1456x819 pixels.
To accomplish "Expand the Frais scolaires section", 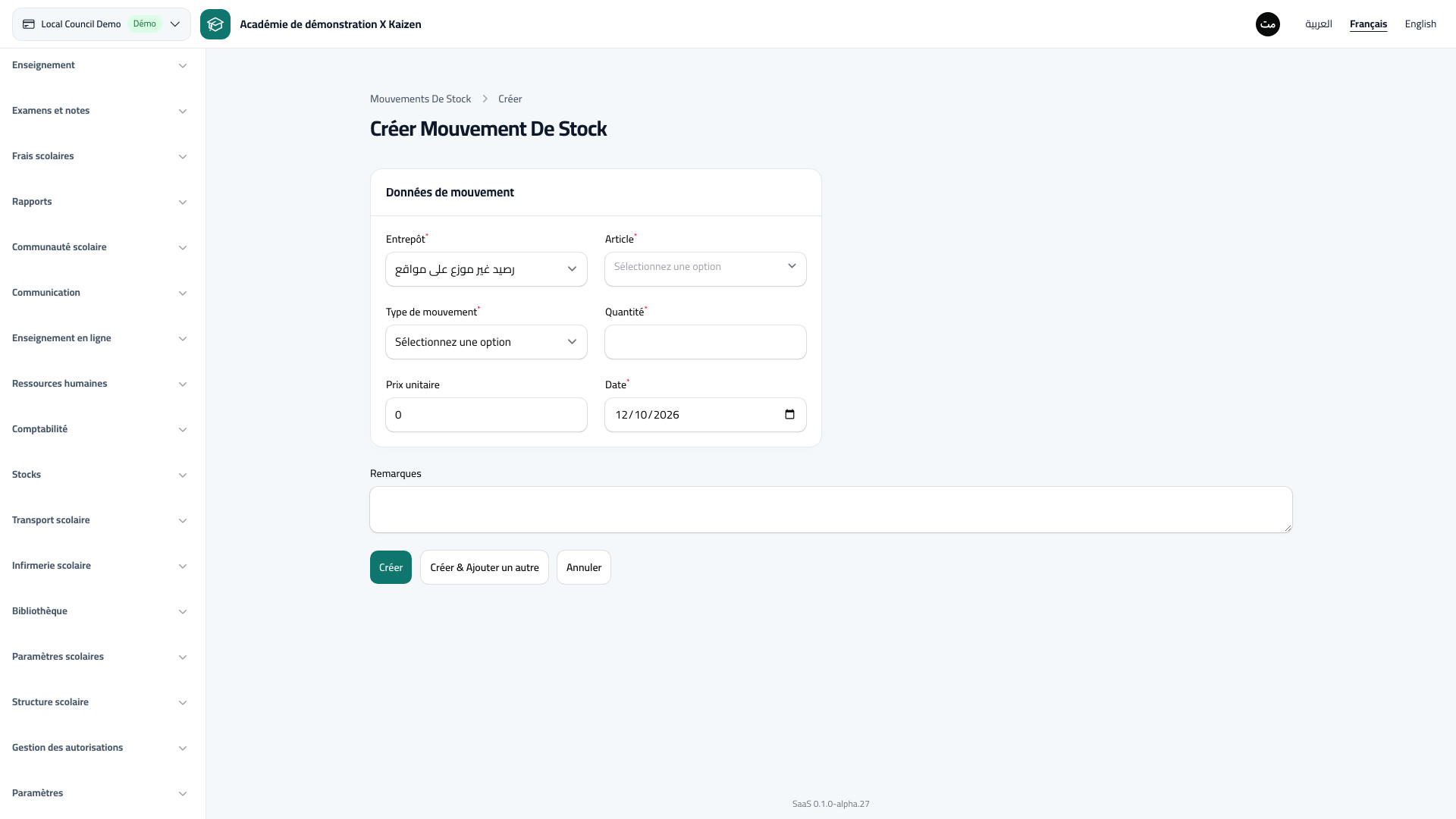I will [99, 156].
